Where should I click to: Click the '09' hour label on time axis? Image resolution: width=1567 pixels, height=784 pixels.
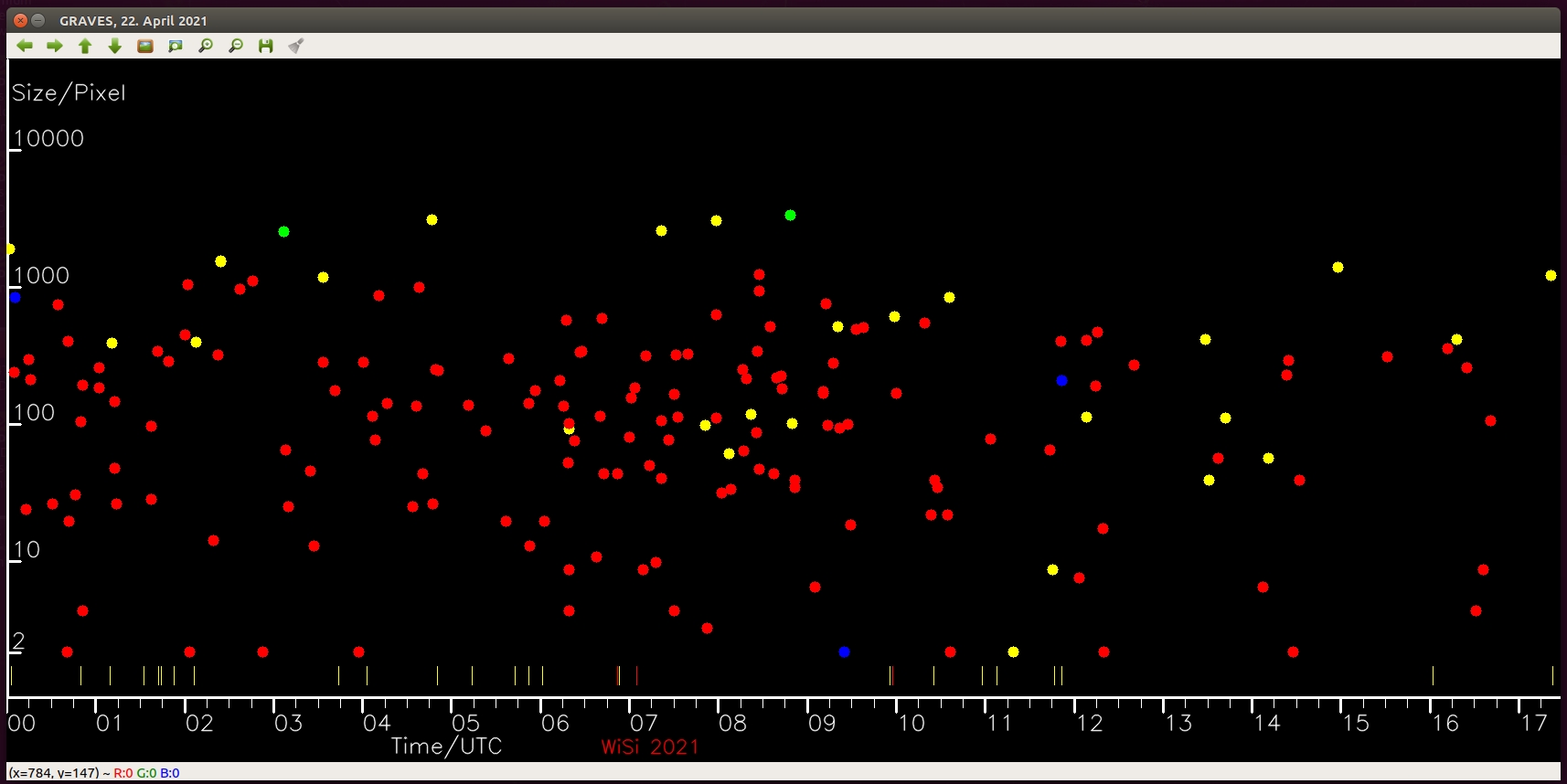point(822,723)
